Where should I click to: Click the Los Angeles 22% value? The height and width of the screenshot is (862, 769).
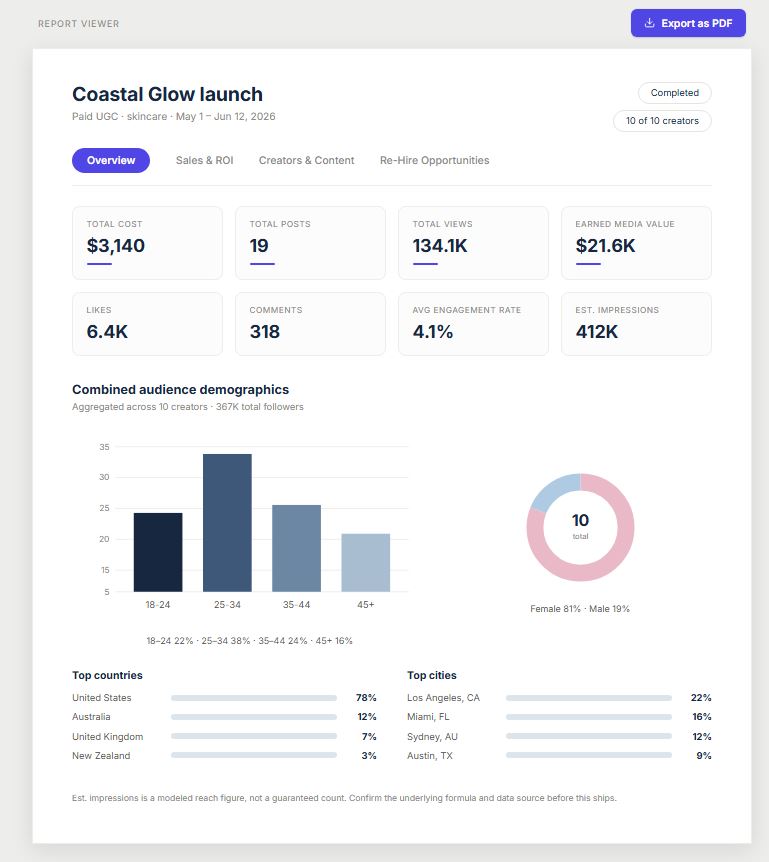[701, 698]
